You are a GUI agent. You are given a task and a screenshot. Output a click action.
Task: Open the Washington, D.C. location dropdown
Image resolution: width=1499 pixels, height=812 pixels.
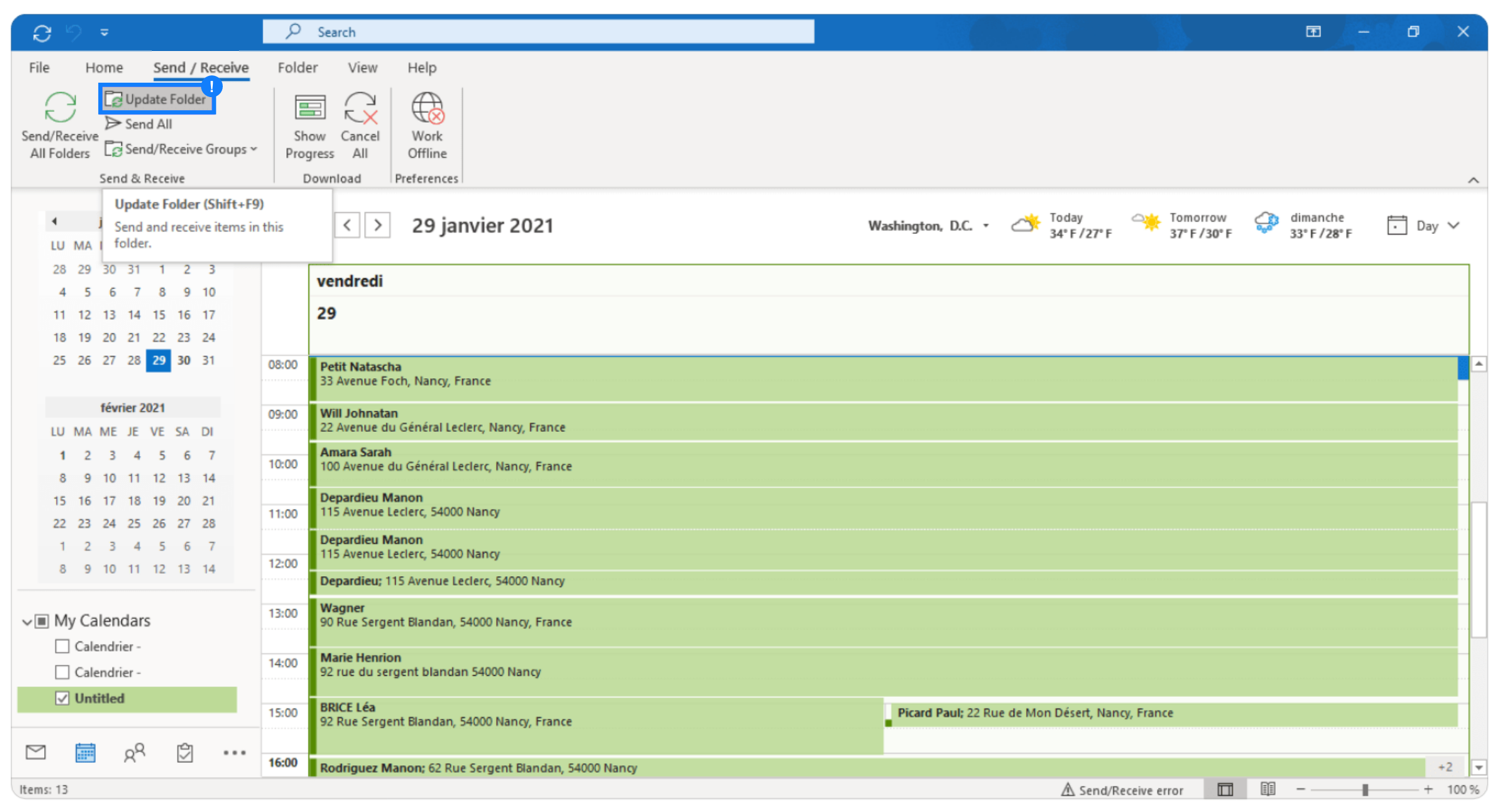928,226
